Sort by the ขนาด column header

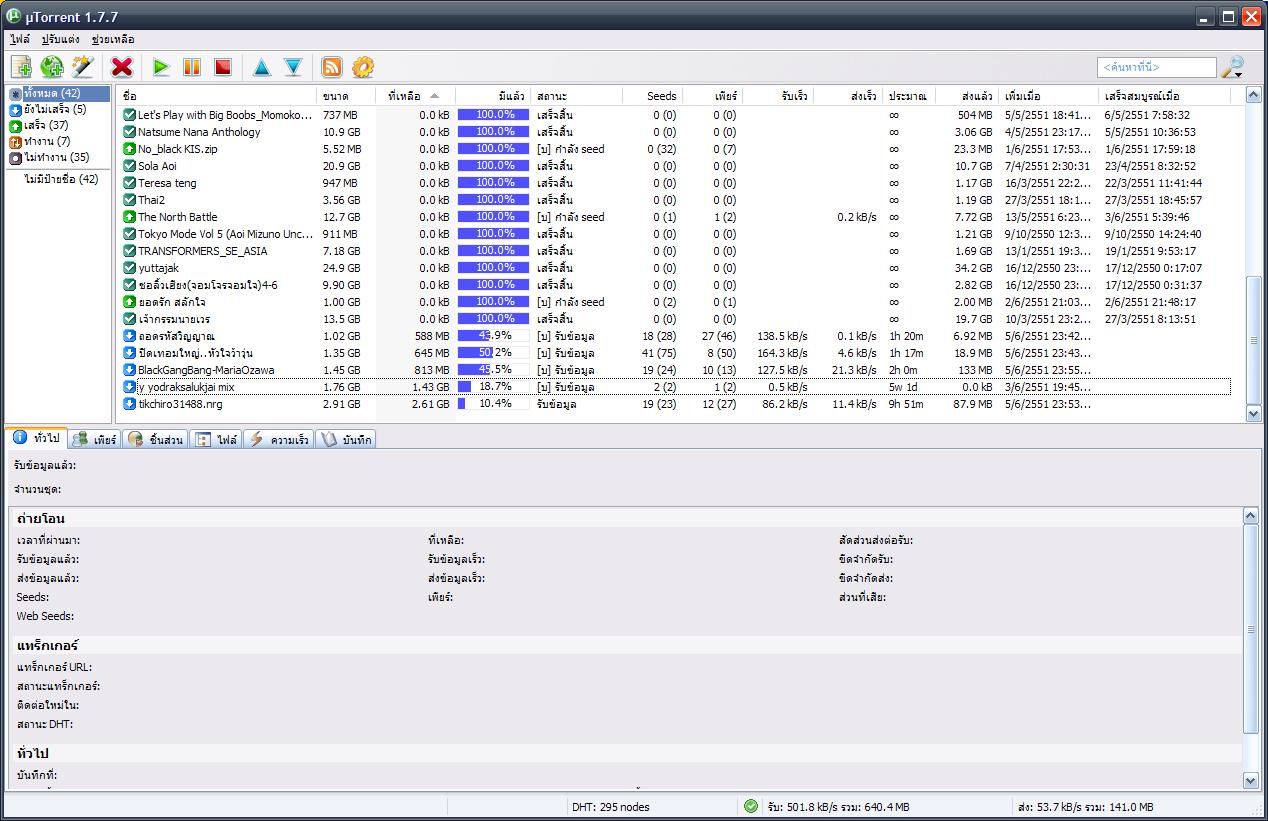346,96
